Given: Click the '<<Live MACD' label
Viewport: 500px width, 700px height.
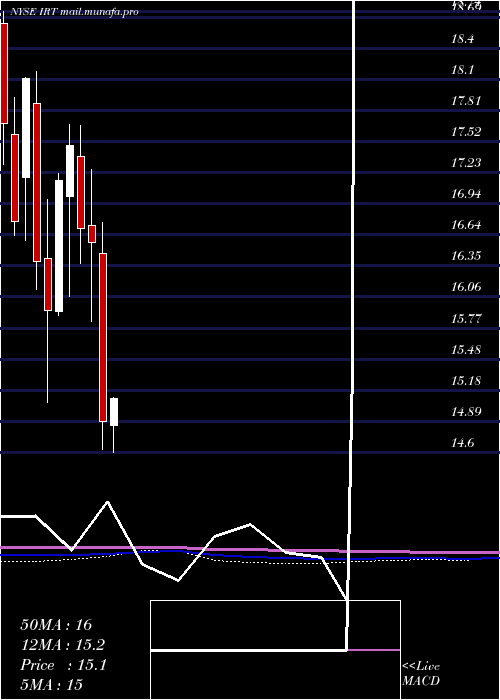Looking at the screenshot, I should tap(421, 673).
